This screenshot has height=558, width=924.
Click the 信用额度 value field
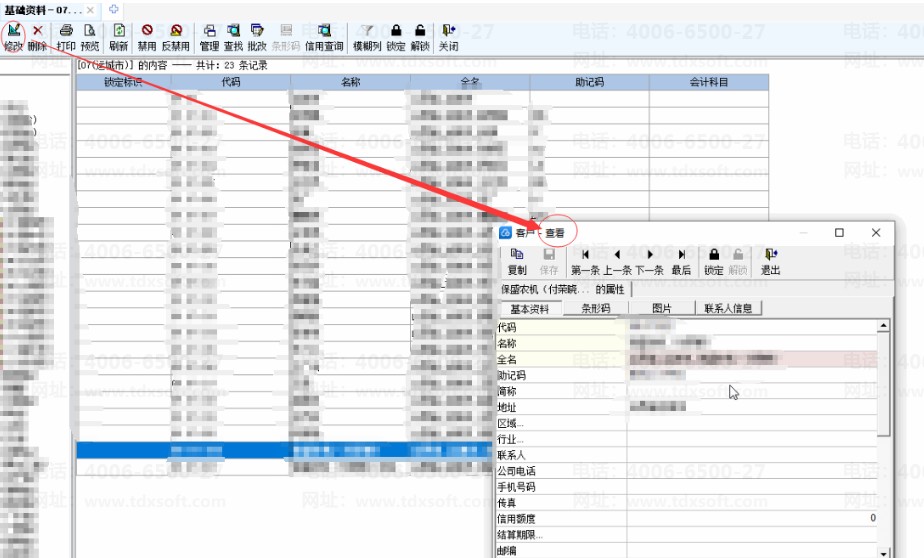click(x=752, y=518)
